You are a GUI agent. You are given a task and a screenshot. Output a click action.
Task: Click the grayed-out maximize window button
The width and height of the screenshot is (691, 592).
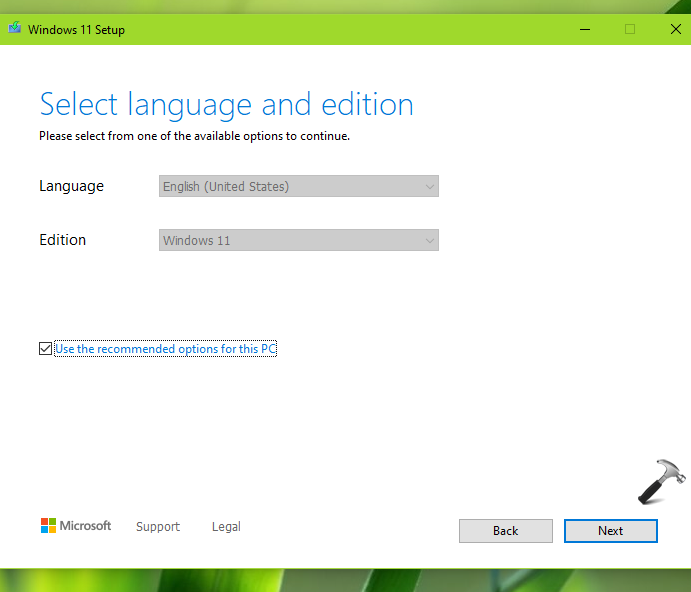click(x=630, y=29)
